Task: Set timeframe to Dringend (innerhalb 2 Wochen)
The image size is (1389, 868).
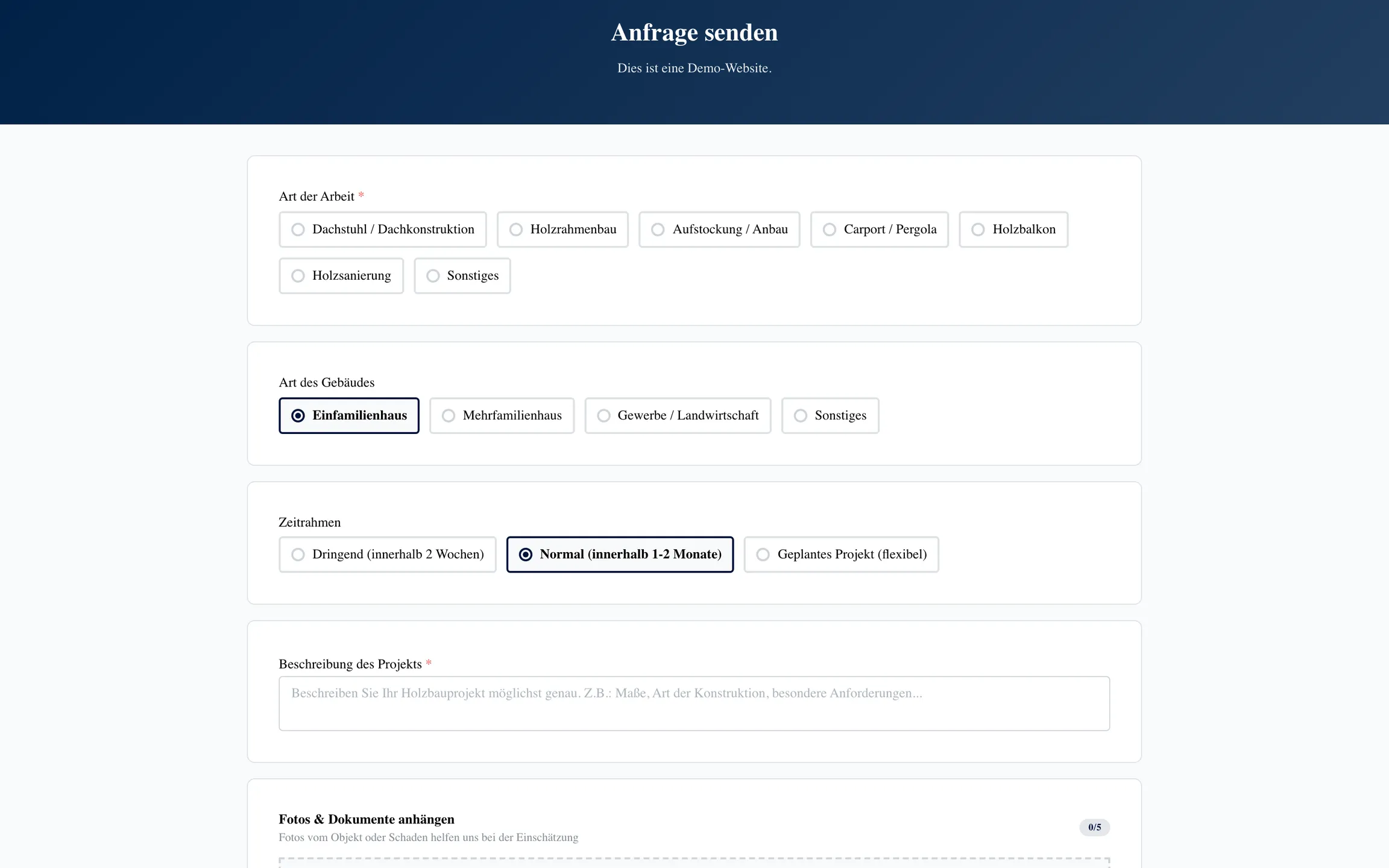Action: [x=387, y=554]
